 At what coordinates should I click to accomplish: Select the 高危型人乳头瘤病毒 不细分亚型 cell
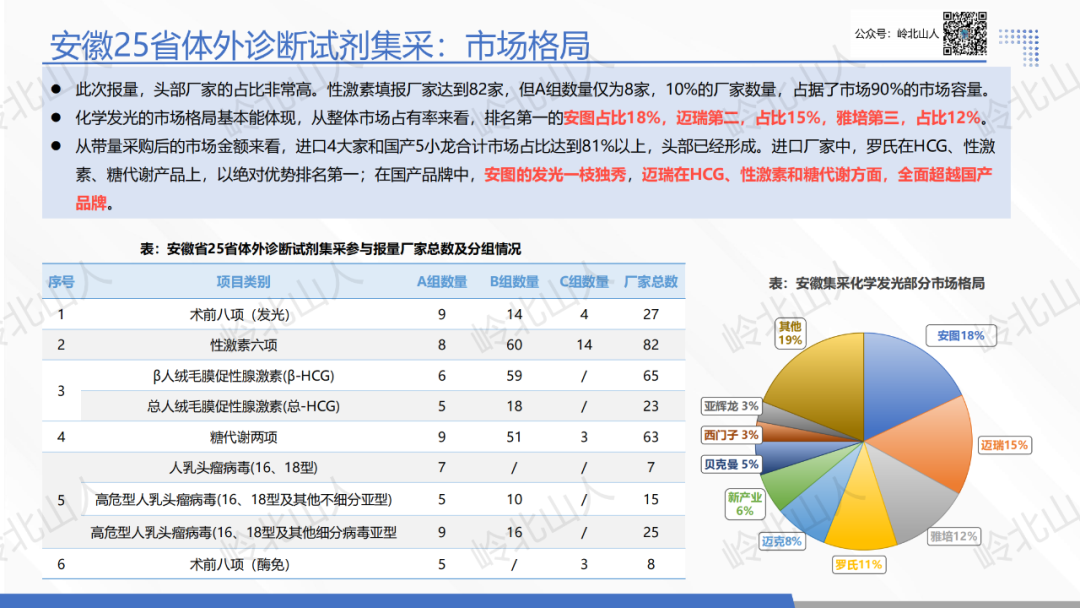pyautogui.click(x=243, y=499)
